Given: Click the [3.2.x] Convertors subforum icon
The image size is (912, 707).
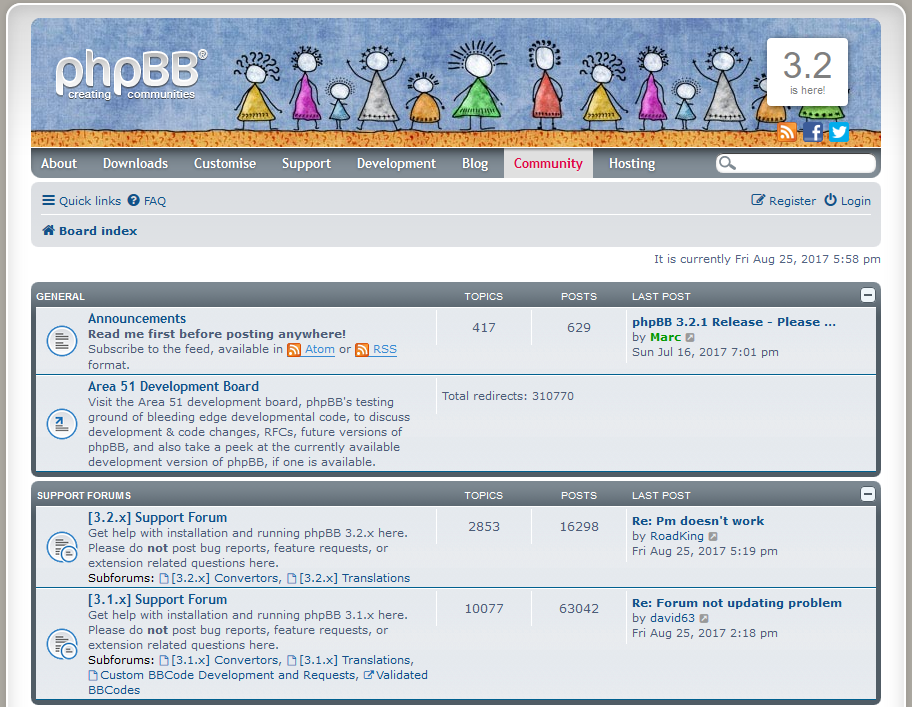Looking at the screenshot, I should pos(164,579).
